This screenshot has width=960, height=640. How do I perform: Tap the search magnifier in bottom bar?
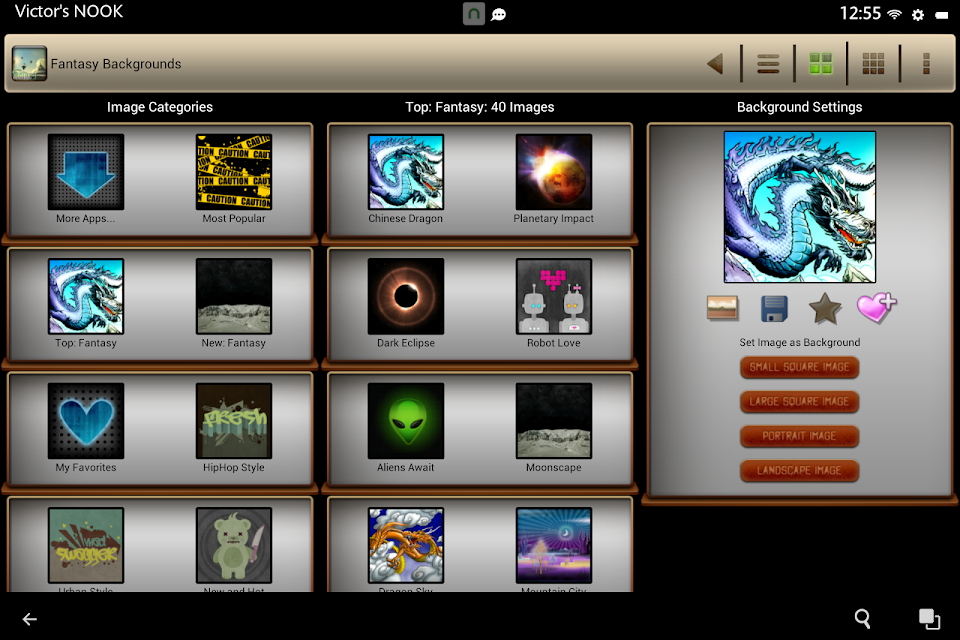[863, 619]
